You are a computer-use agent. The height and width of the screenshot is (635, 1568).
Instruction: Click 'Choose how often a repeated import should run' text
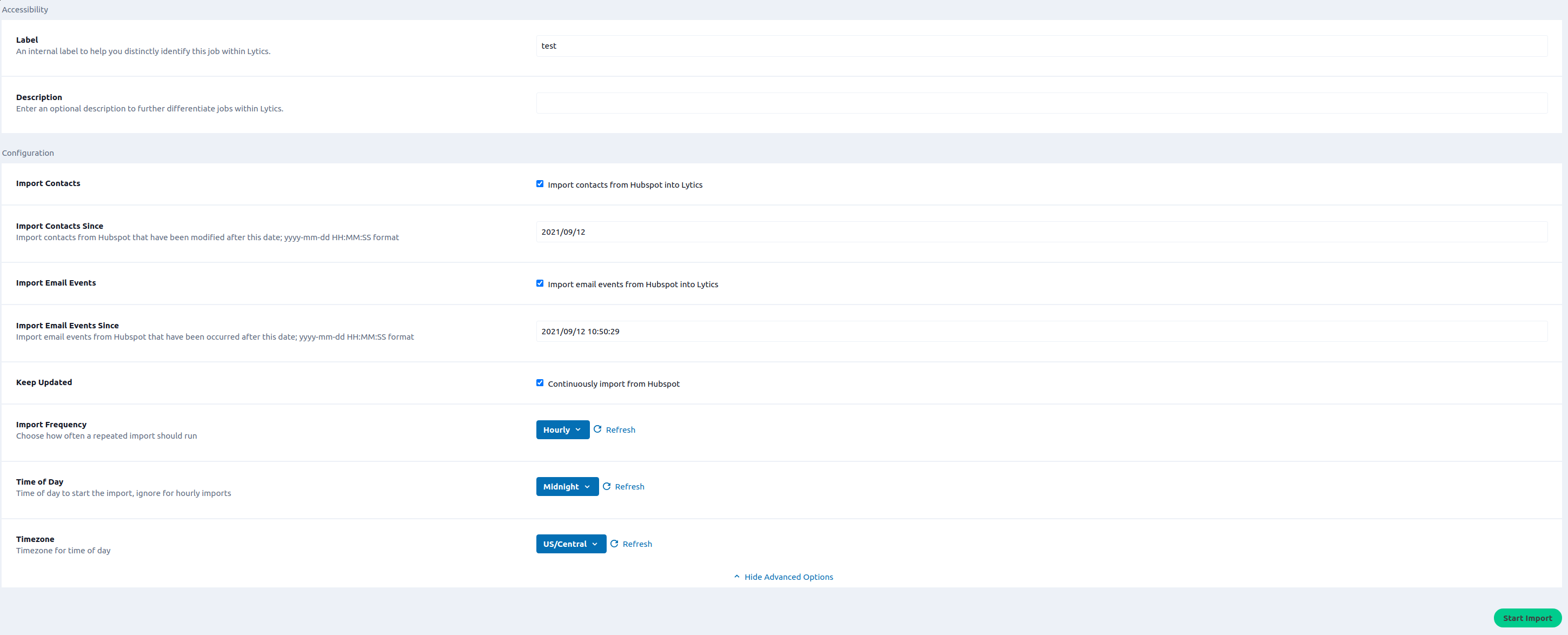107,436
